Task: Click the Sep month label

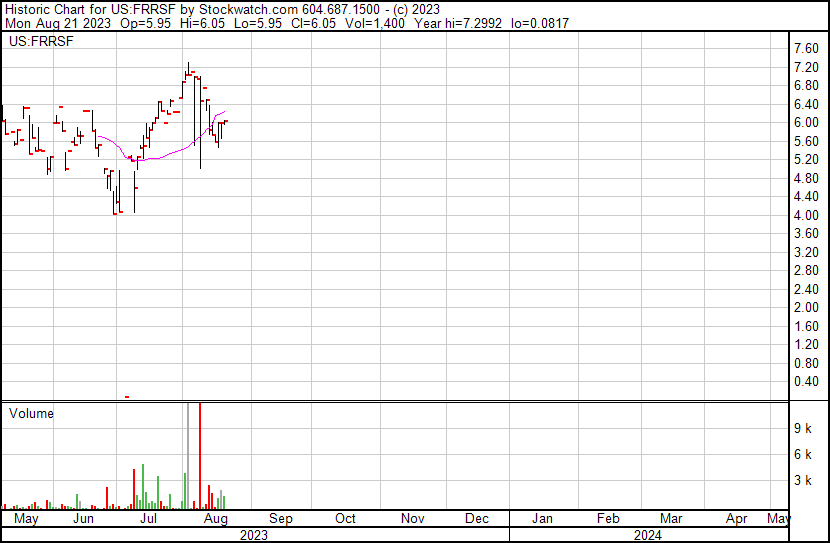Action: tap(280, 519)
